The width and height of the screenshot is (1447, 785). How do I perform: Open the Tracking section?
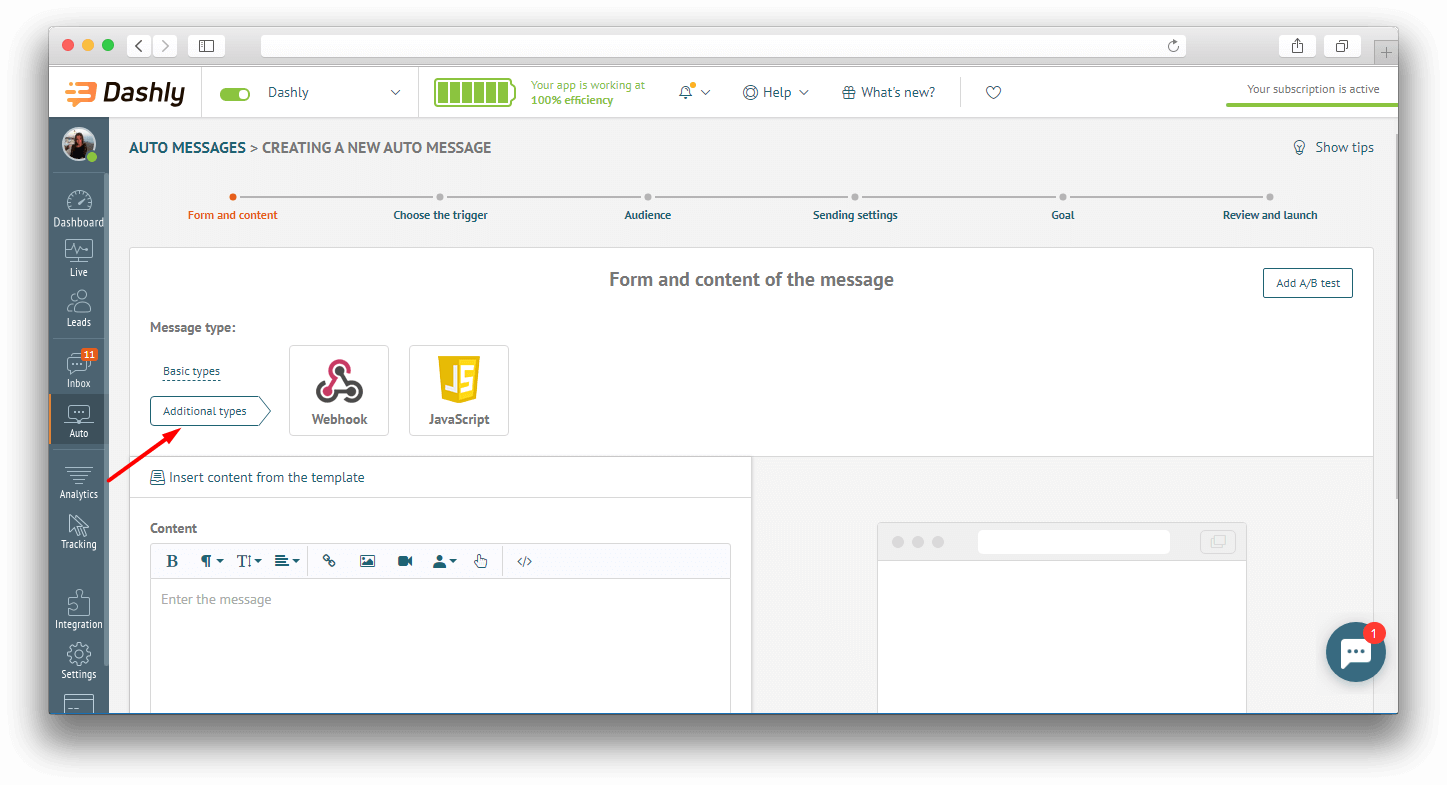[x=78, y=531]
